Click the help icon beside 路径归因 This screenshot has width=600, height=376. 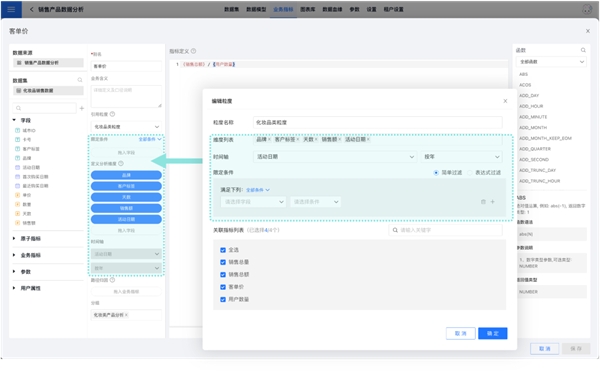pyautogui.click(x=112, y=280)
